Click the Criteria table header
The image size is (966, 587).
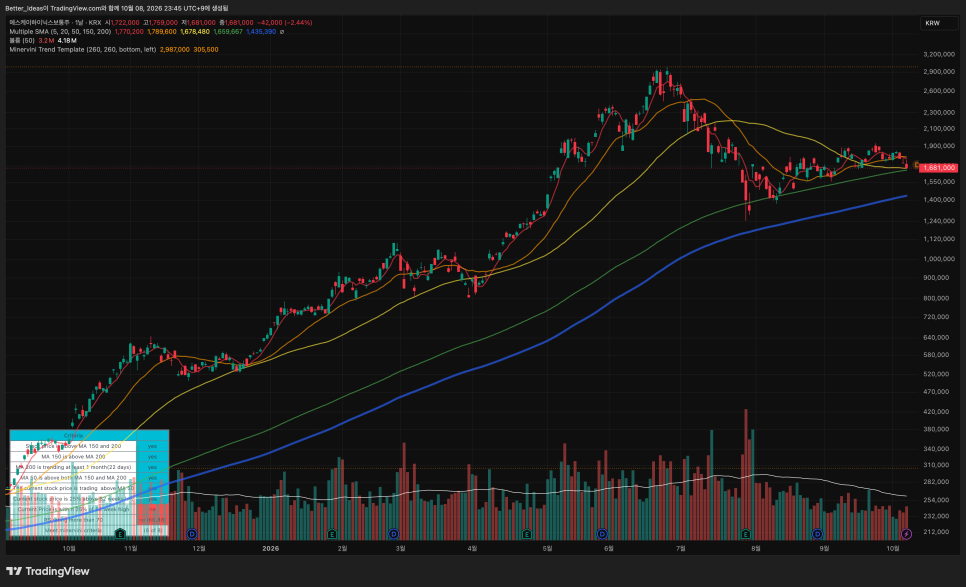(73, 435)
